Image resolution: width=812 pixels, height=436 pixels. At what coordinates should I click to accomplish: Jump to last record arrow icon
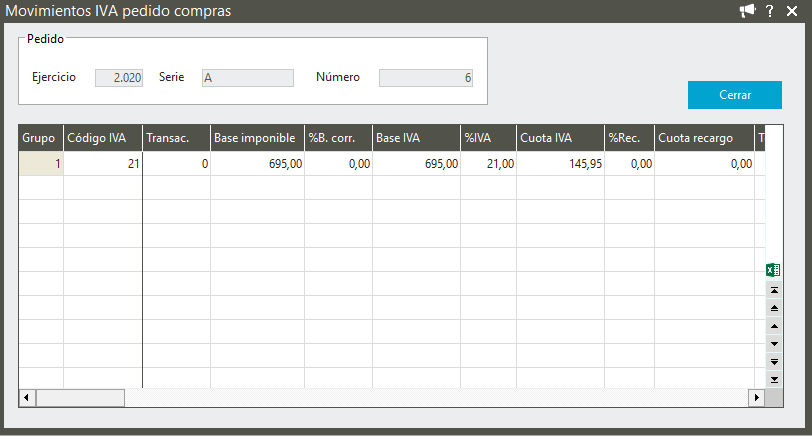[774, 380]
